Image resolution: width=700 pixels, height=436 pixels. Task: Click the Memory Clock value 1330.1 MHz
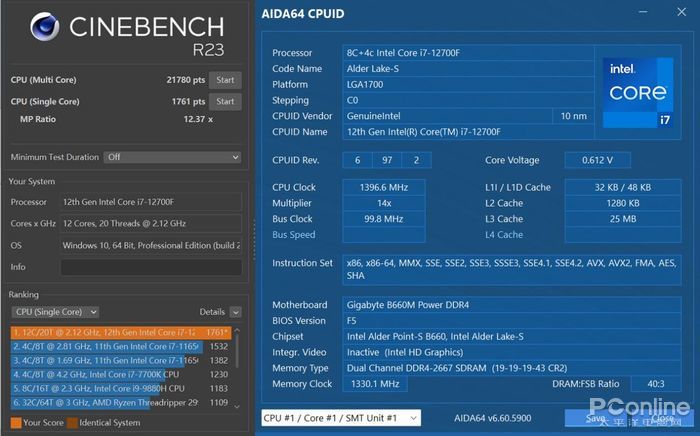click(x=375, y=384)
